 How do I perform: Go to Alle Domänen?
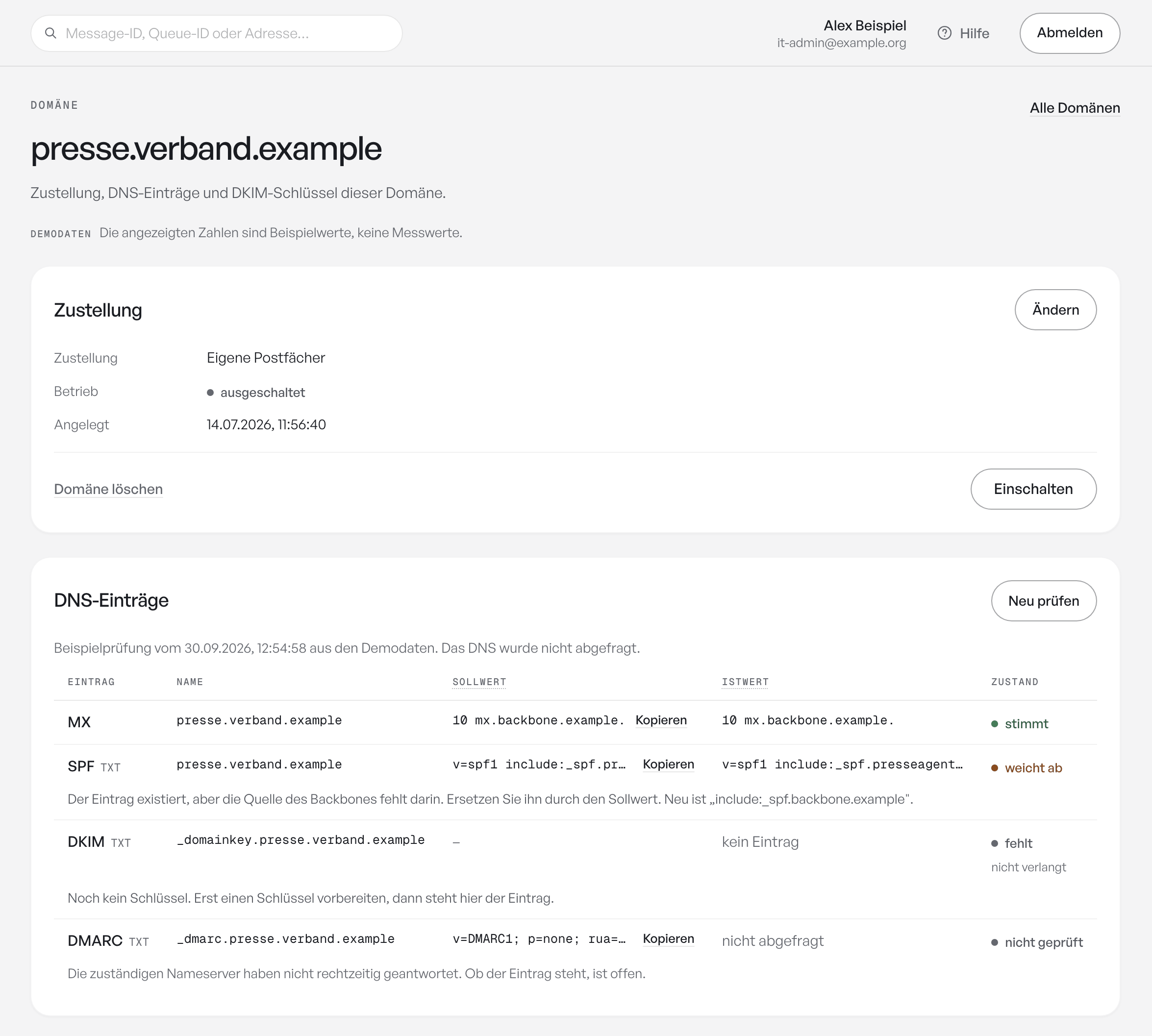[1075, 108]
